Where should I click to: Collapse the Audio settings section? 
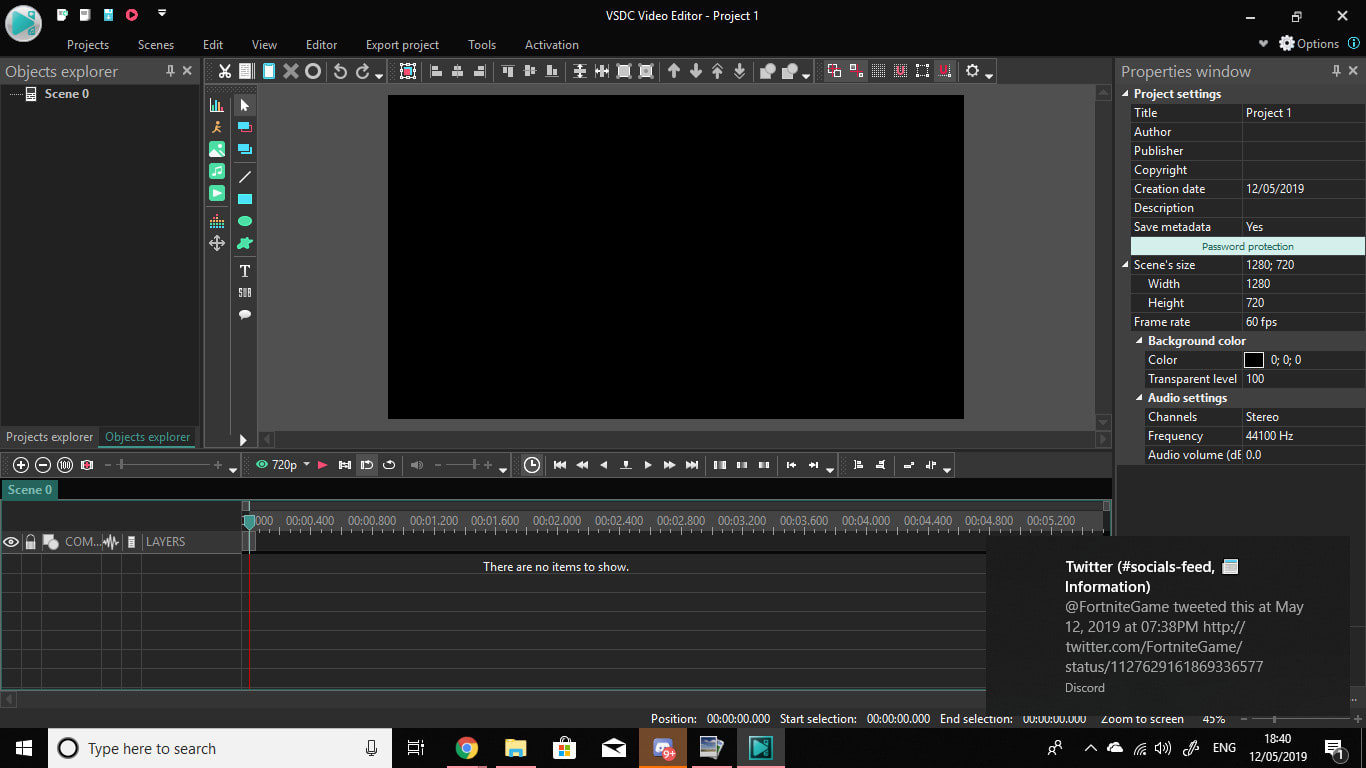(1139, 398)
